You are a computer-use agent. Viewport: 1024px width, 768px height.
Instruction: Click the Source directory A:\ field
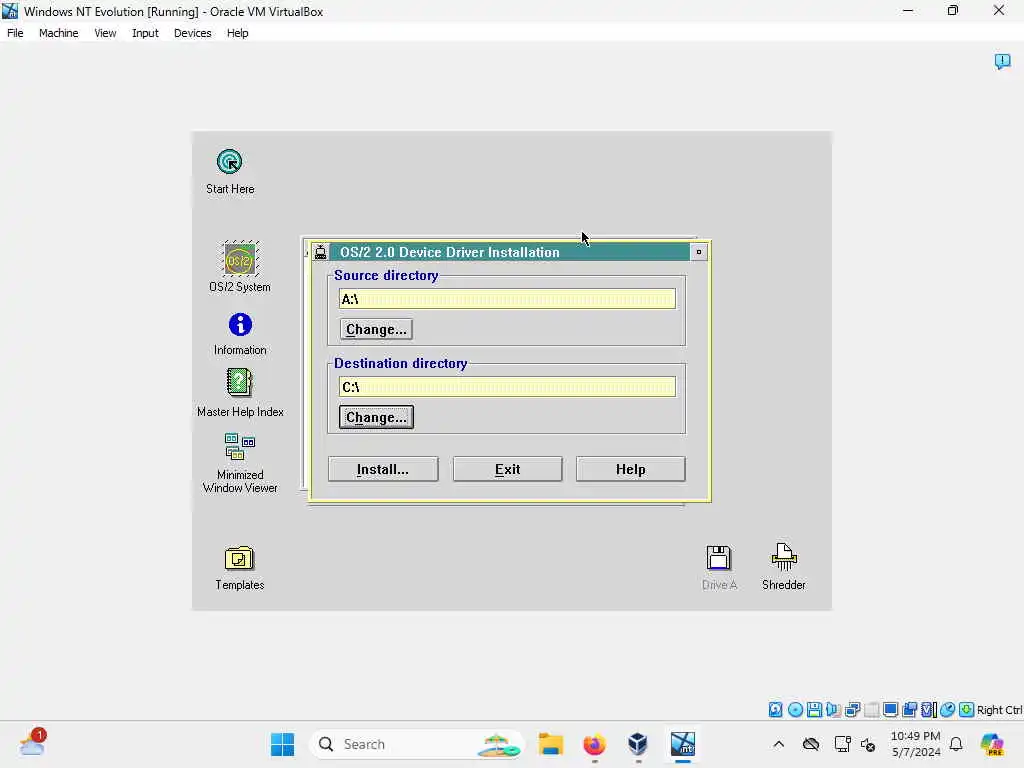(x=507, y=299)
